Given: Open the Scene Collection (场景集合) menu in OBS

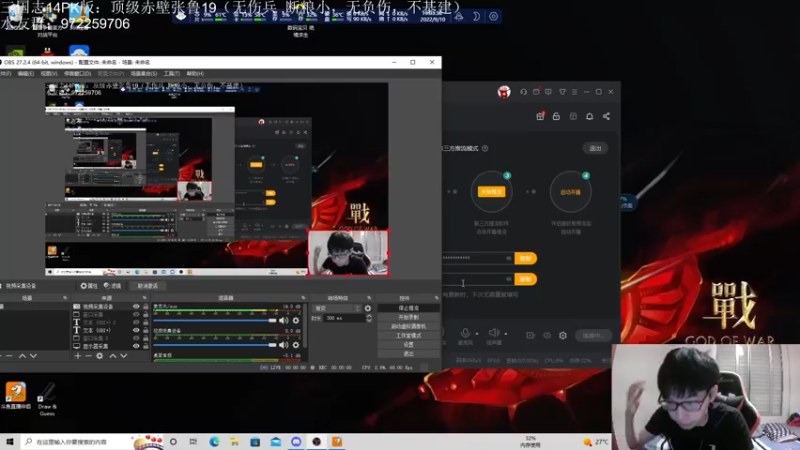Looking at the screenshot, I should click(x=143, y=73).
